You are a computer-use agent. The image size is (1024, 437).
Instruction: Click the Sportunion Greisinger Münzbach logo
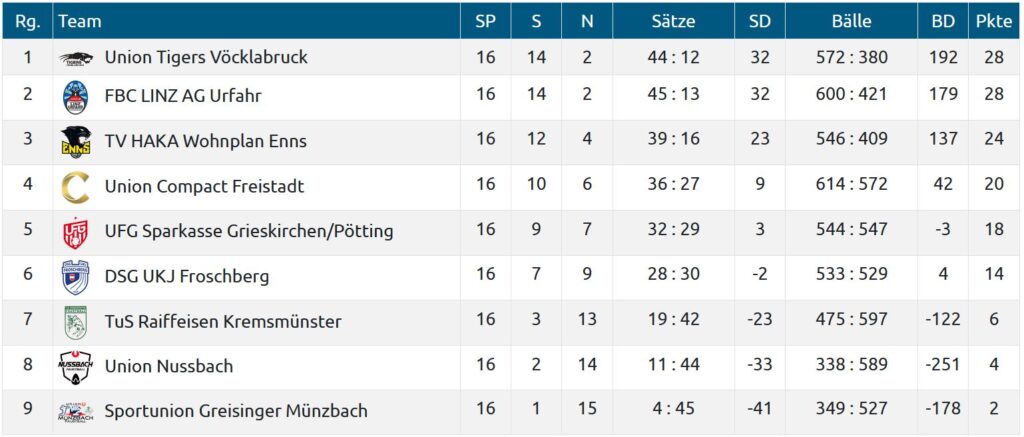(x=76, y=411)
